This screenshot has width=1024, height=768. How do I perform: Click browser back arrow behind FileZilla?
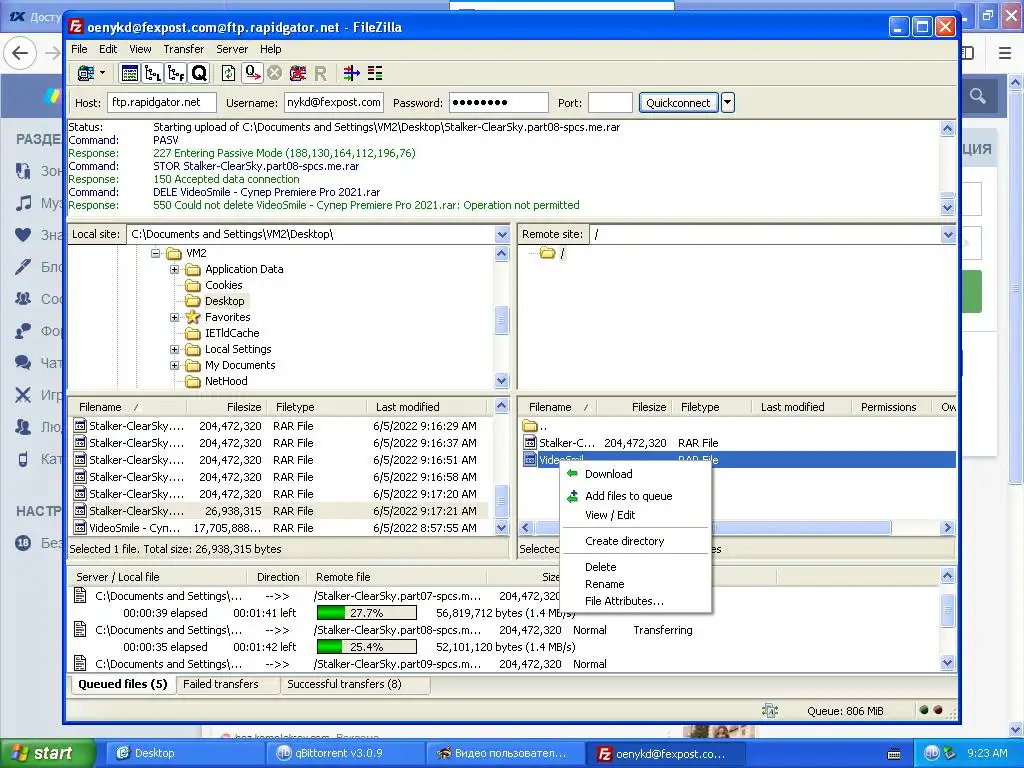click(20, 53)
